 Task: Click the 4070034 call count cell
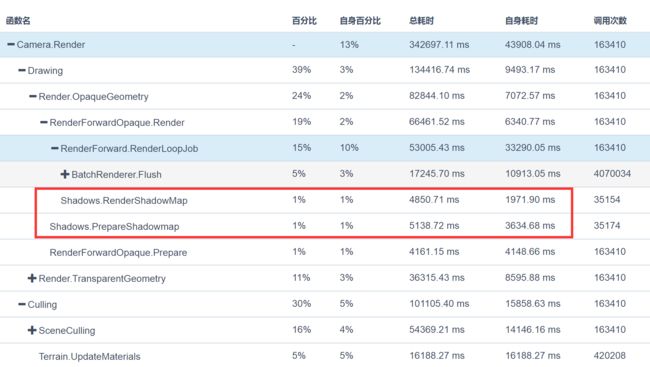(612, 174)
